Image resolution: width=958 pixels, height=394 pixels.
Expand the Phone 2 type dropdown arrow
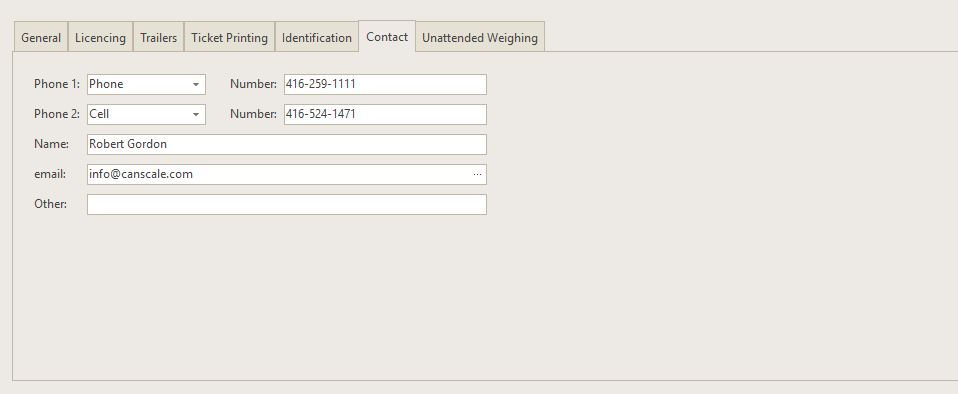pos(196,114)
